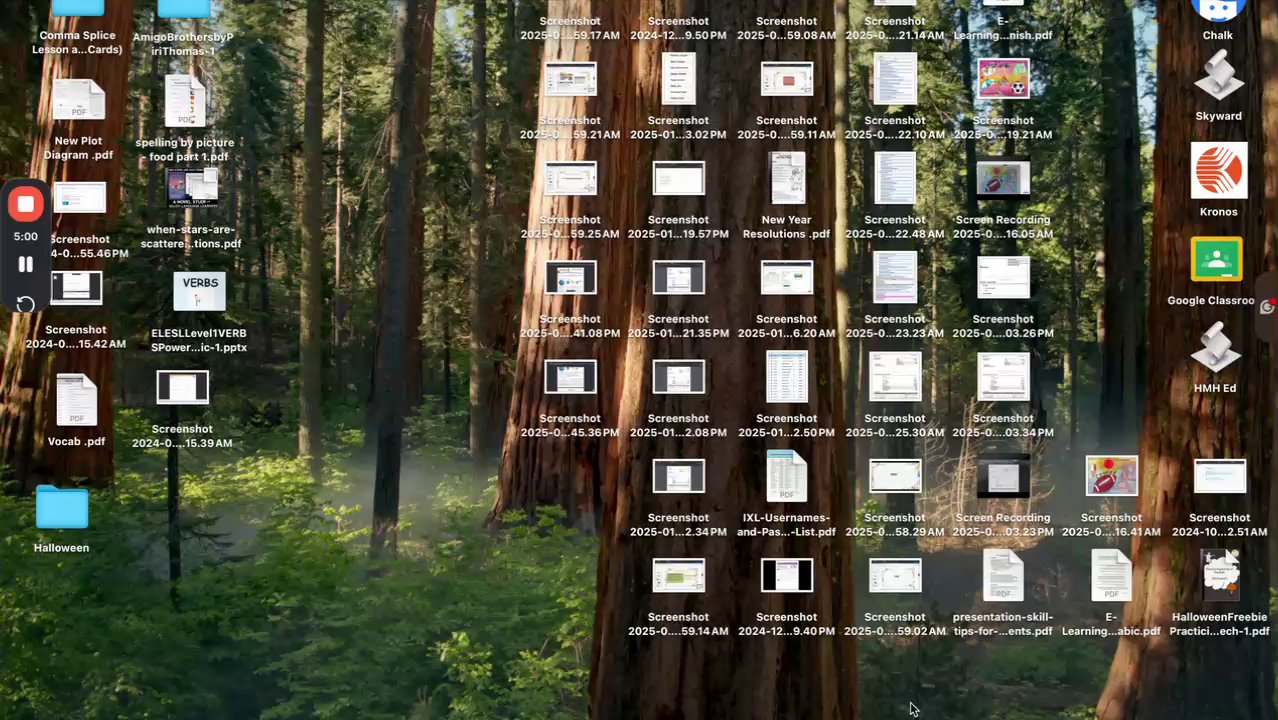Select screenshot ending 19.57 PM
Viewport: 1278px width, 720px height.
coord(678,178)
